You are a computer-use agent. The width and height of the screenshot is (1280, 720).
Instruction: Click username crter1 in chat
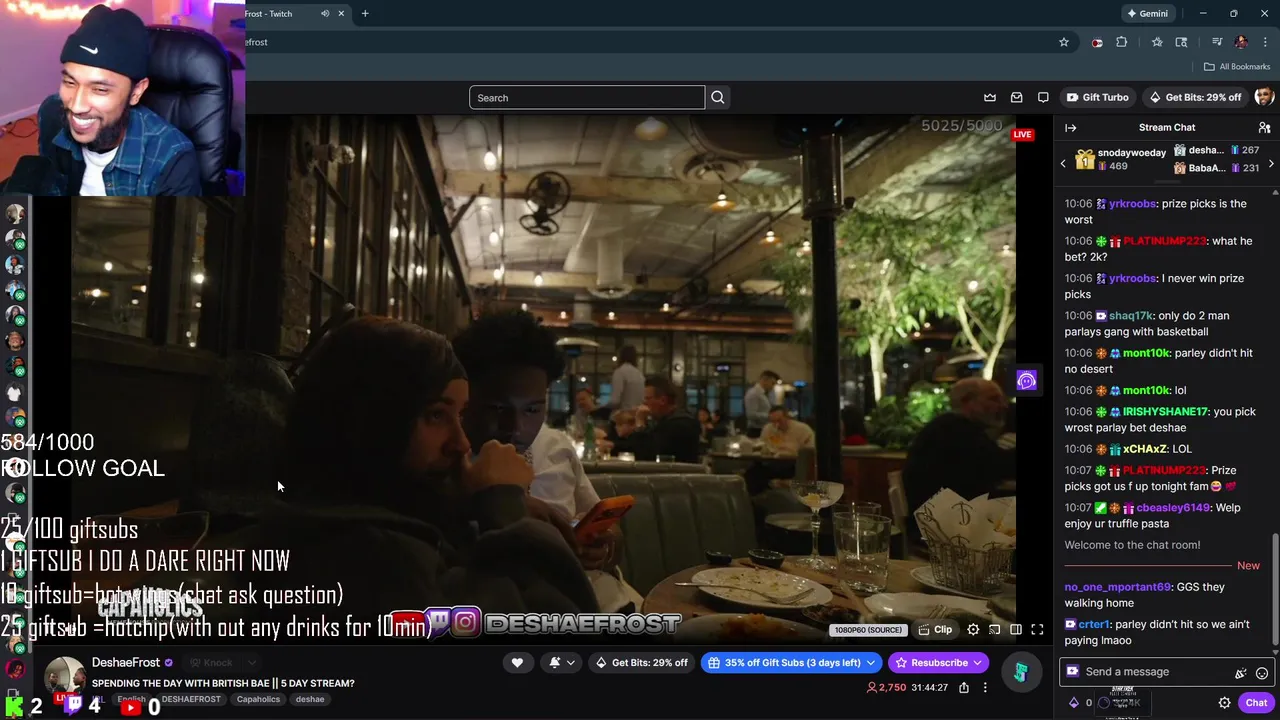tap(1094, 624)
